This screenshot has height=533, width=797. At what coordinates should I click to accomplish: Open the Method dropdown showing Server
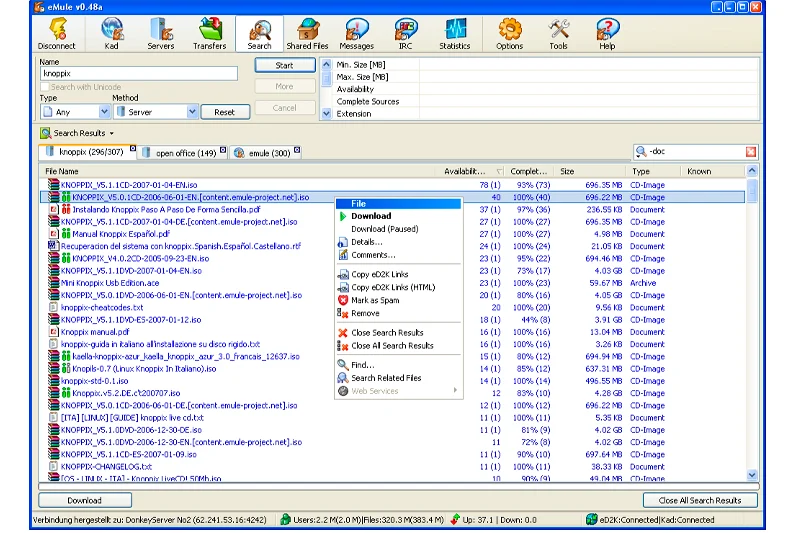[x=191, y=113]
